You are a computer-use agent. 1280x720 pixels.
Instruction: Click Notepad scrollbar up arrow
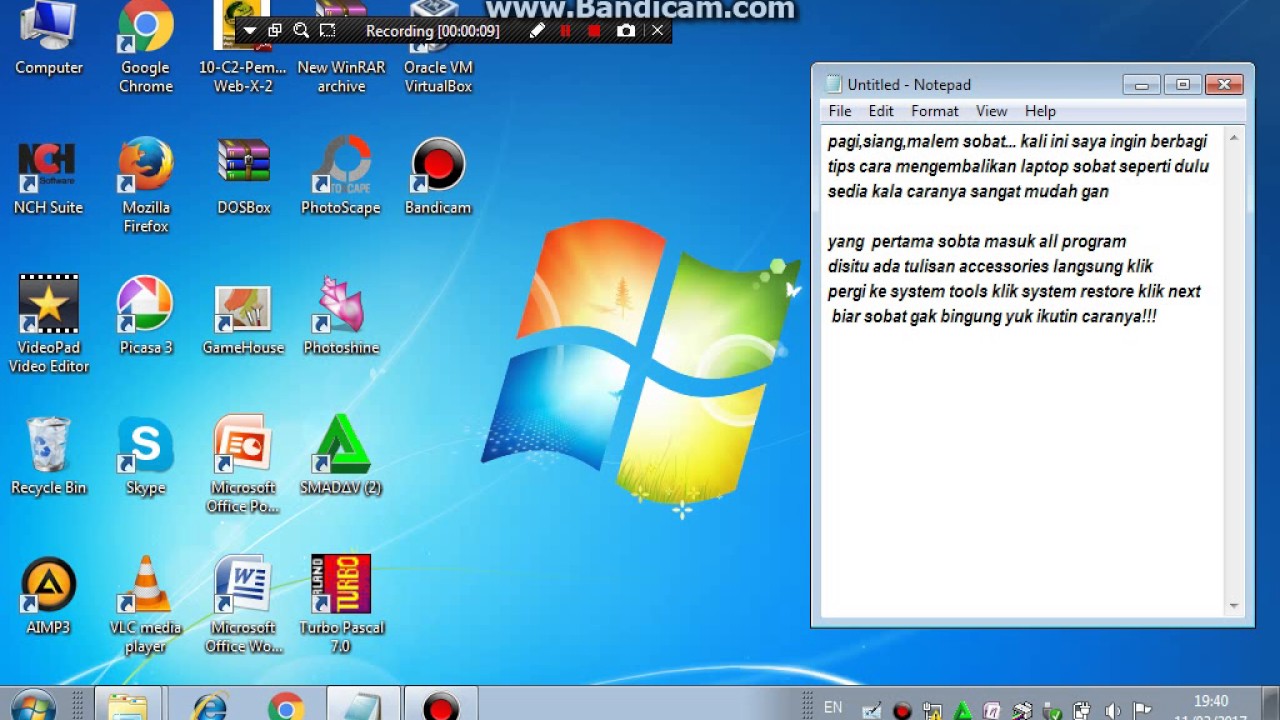pos(1234,137)
